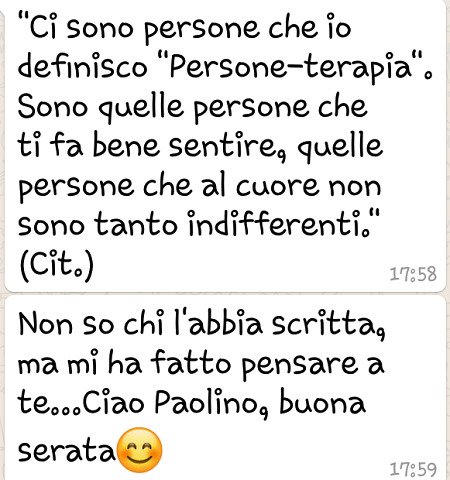Click the 17:58 timestamp
This screenshot has width=450, height=480.
pyautogui.click(x=413, y=274)
